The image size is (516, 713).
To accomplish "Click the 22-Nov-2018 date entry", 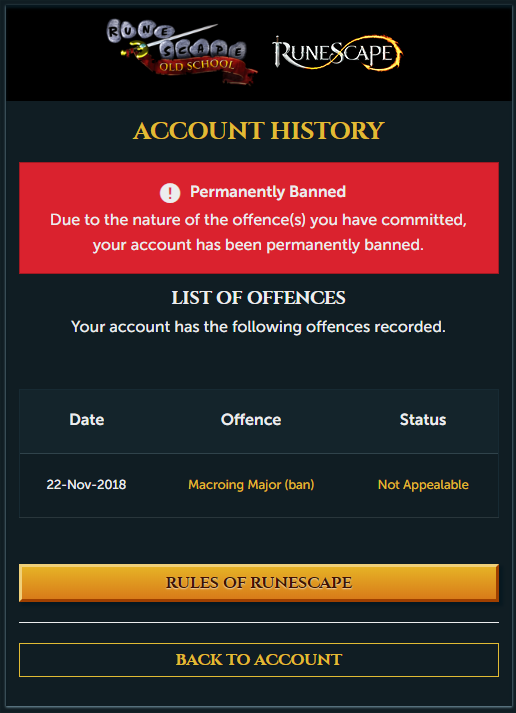I will 86,485.
